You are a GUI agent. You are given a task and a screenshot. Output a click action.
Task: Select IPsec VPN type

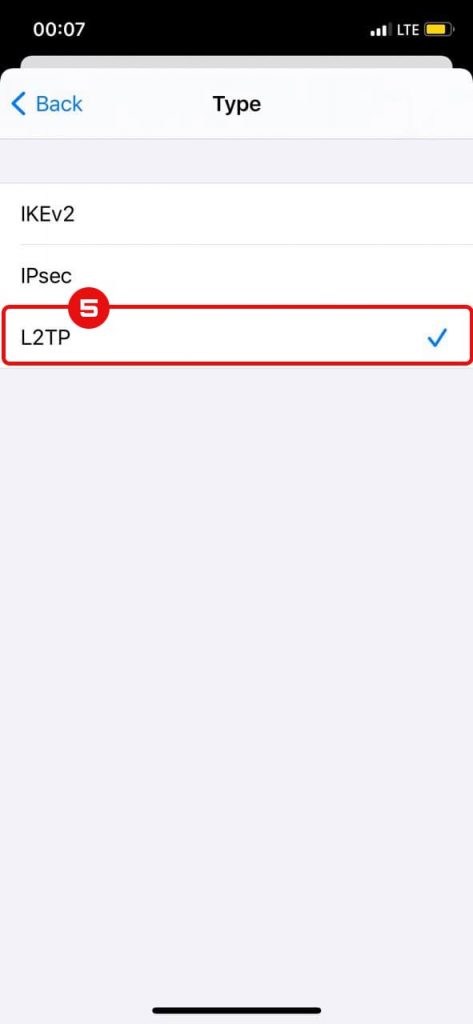[236, 276]
